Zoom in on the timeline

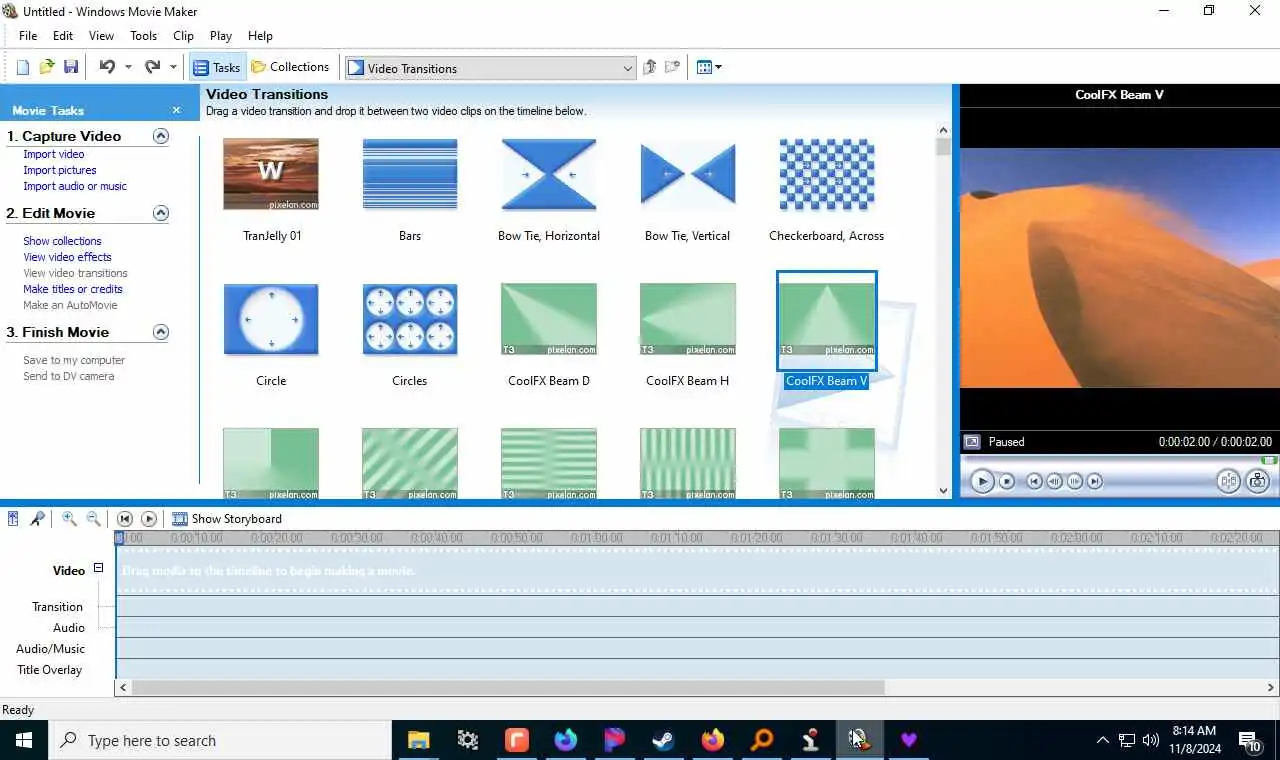(x=69, y=518)
